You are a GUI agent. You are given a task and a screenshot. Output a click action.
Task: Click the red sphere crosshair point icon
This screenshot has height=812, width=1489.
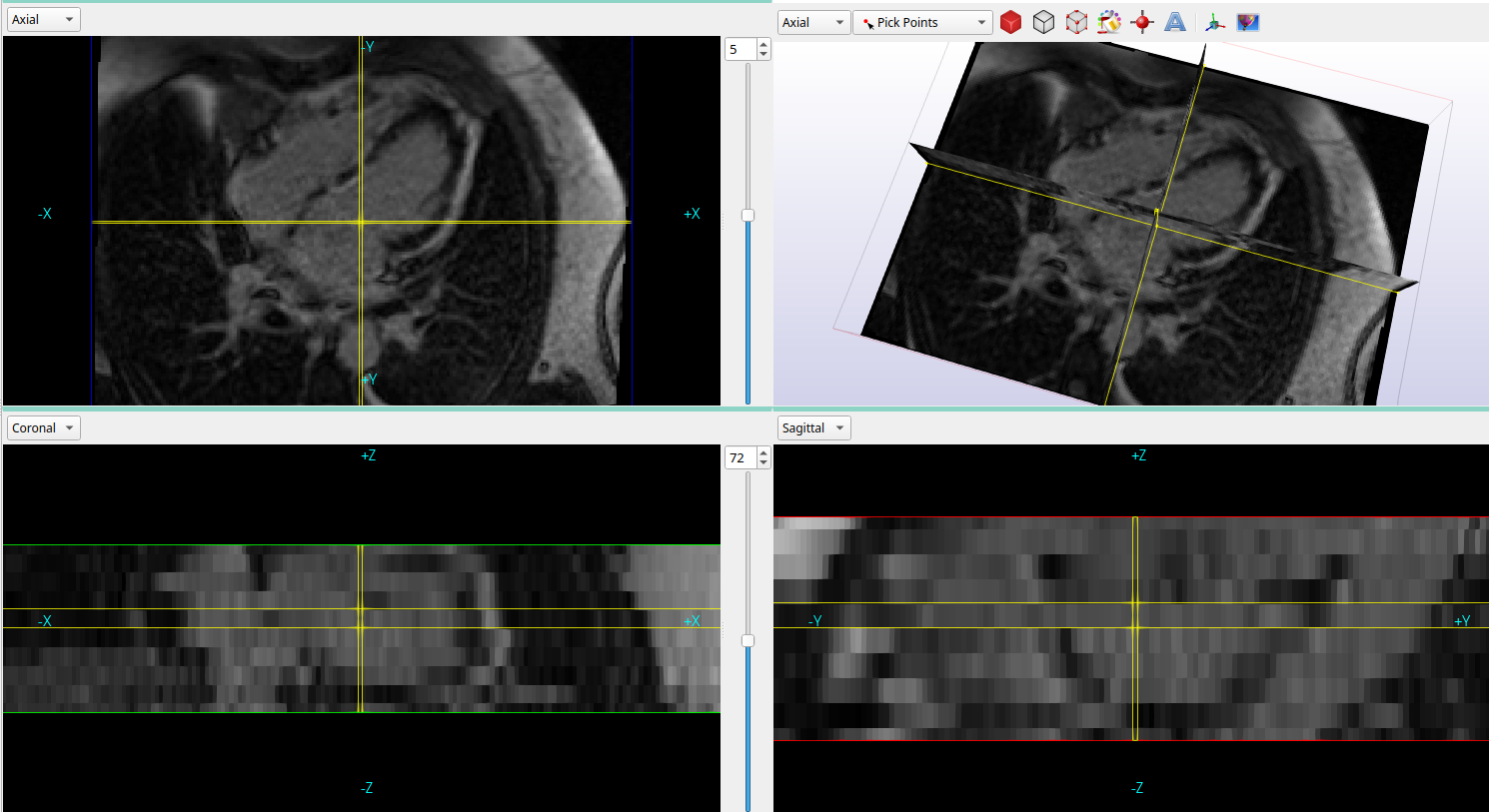tap(1142, 22)
